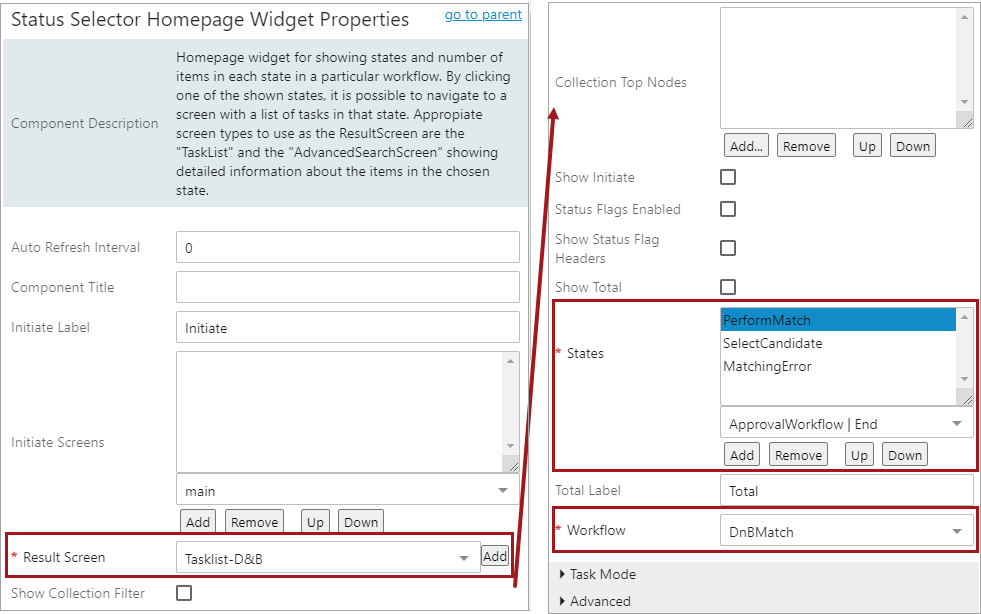Viewport: 981px width, 614px height.
Task: Enable the Show Initiate checkbox
Action: [x=728, y=177]
